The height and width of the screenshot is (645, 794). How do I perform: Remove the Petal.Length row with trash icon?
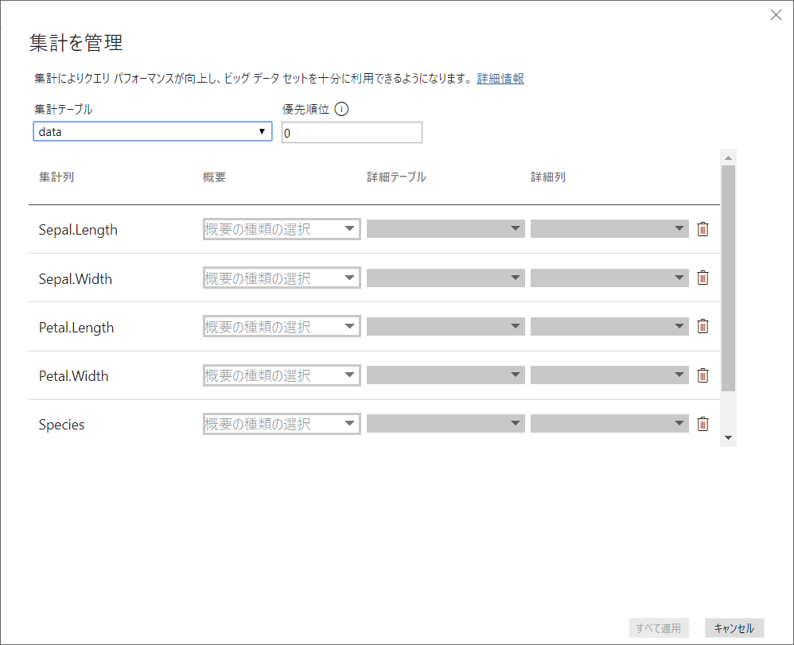pyautogui.click(x=702, y=327)
